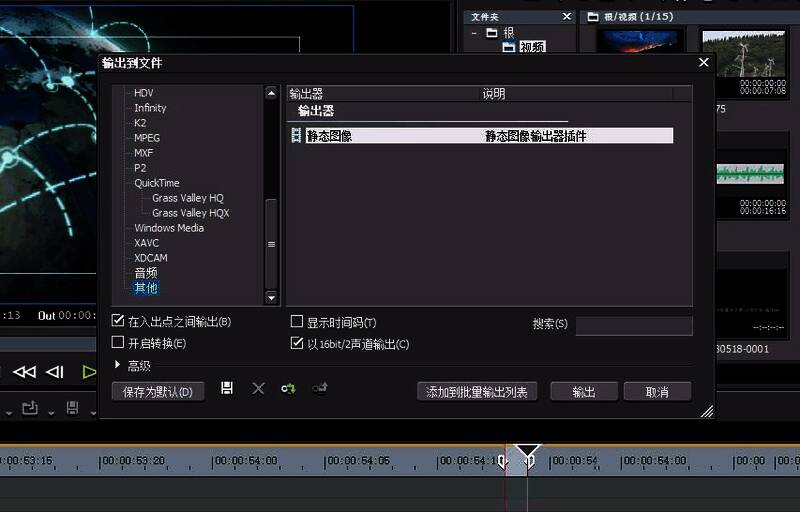Click the save preset floppy icon
The width and height of the screenshot is (800, 512).
(227, 388)
